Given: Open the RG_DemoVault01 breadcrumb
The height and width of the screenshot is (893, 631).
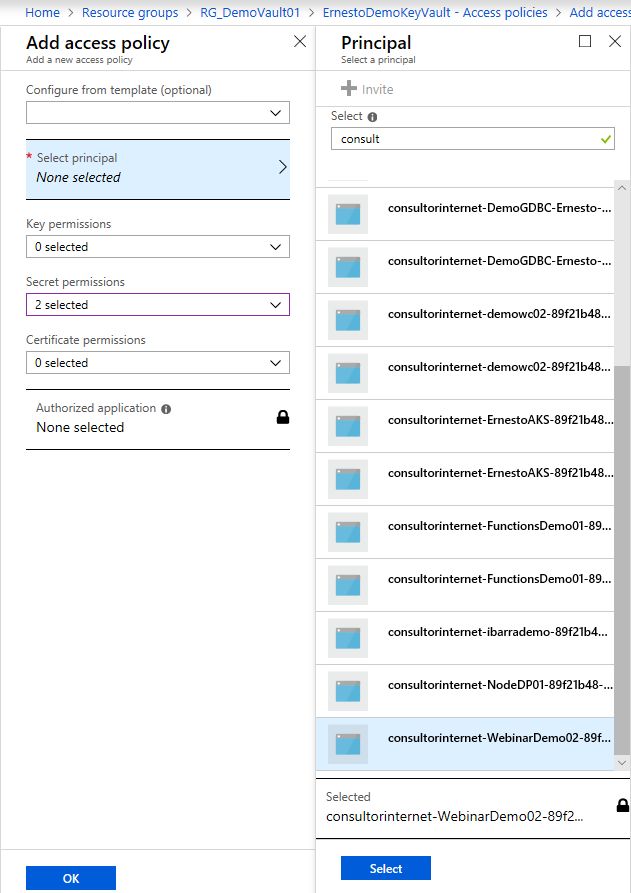Looking at the screenshot, I should [x=250, y=13].
